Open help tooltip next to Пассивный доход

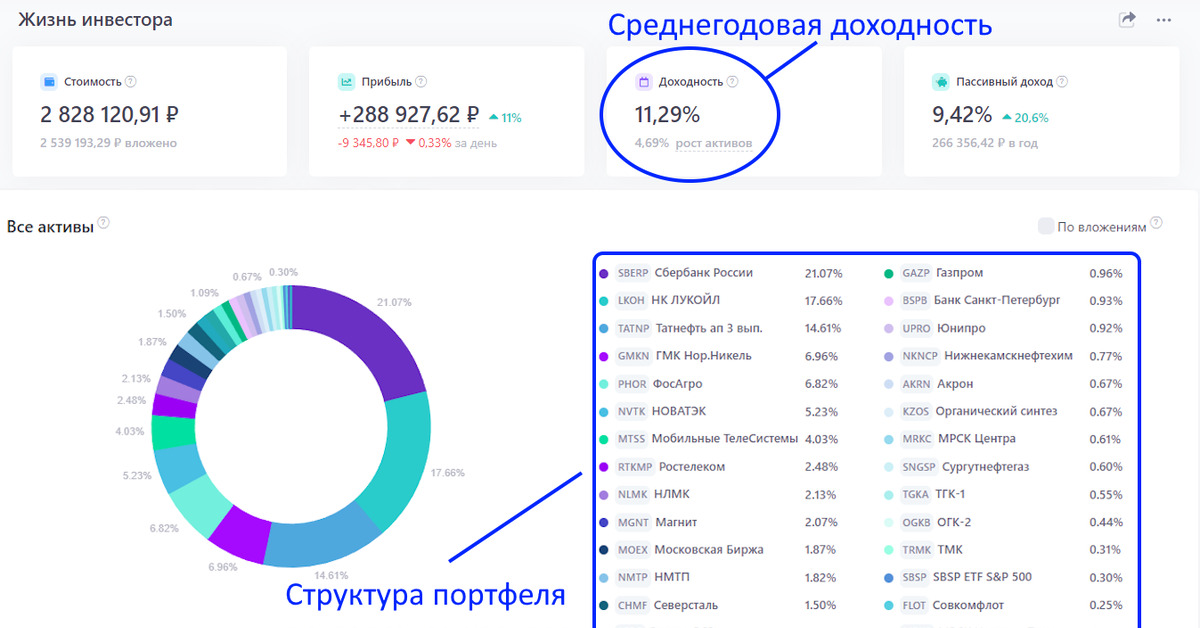point(1062,82)
